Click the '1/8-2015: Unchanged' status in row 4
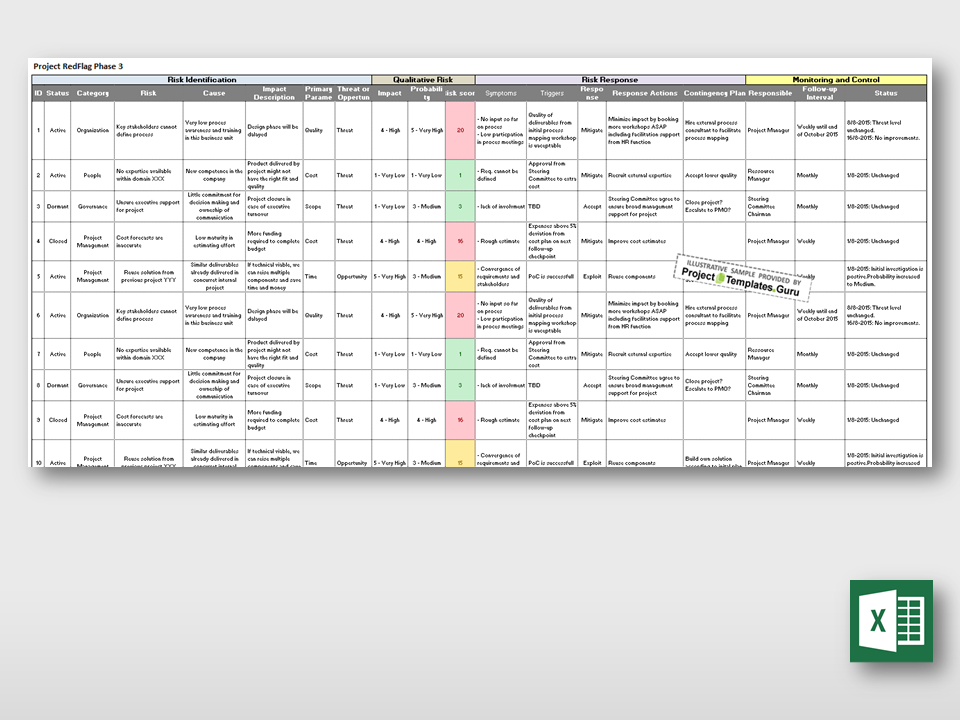 click(x=885, y=241)
